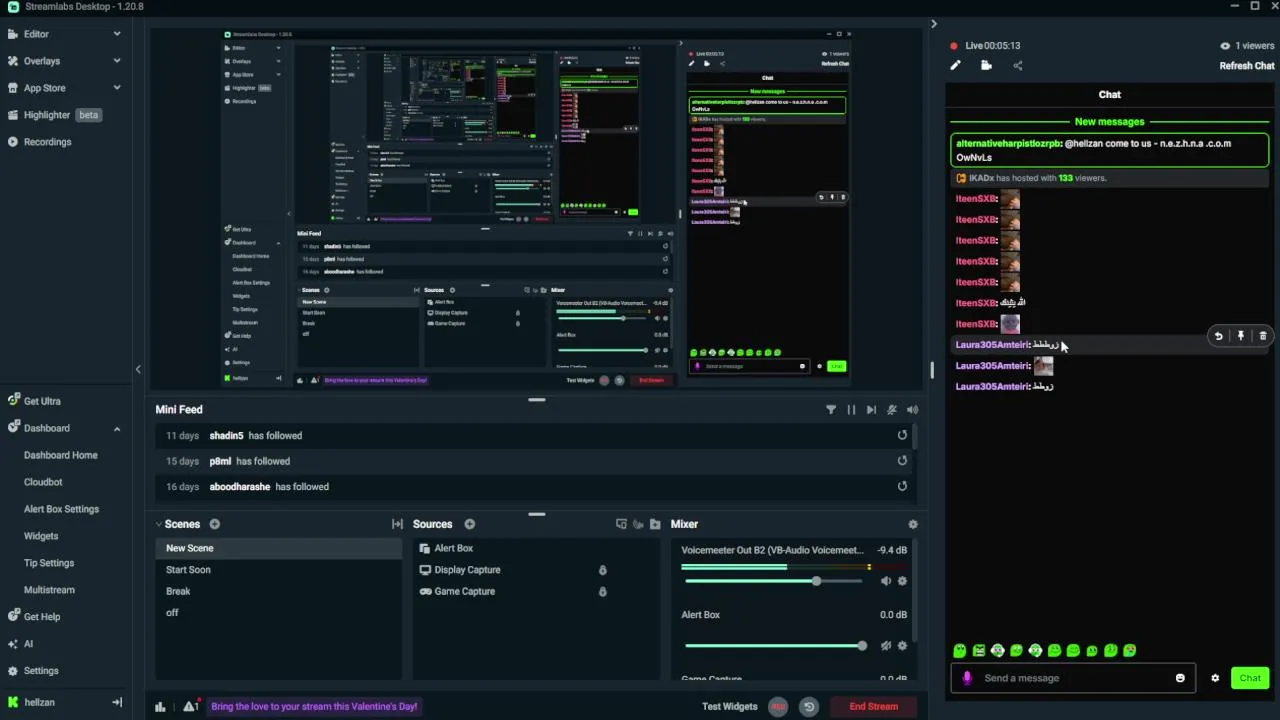Click the Send a message field
This screenshot has height=720, width=1280.
pyautogui.click(x=1074, y=678)
